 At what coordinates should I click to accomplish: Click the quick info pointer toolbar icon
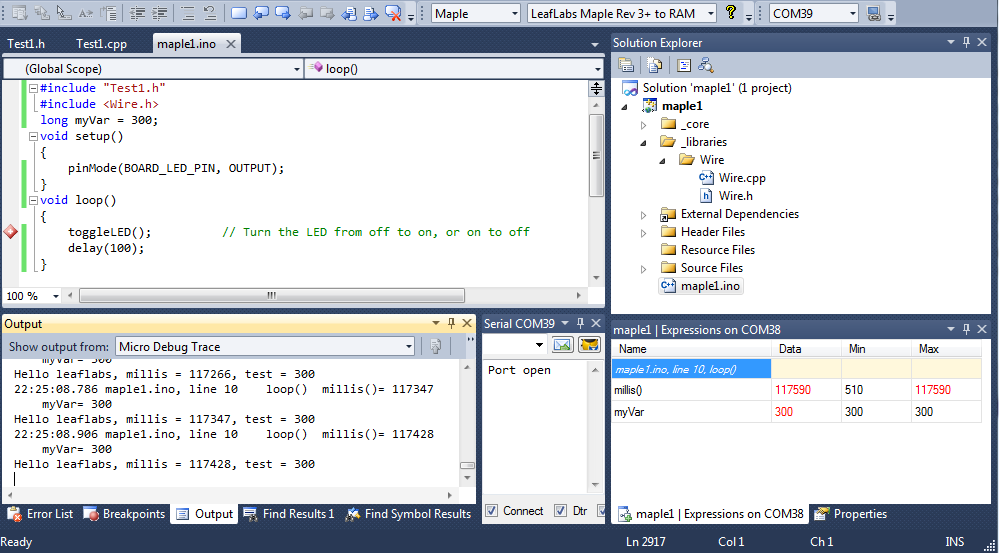pyautogui.click(x=64, y=12)
